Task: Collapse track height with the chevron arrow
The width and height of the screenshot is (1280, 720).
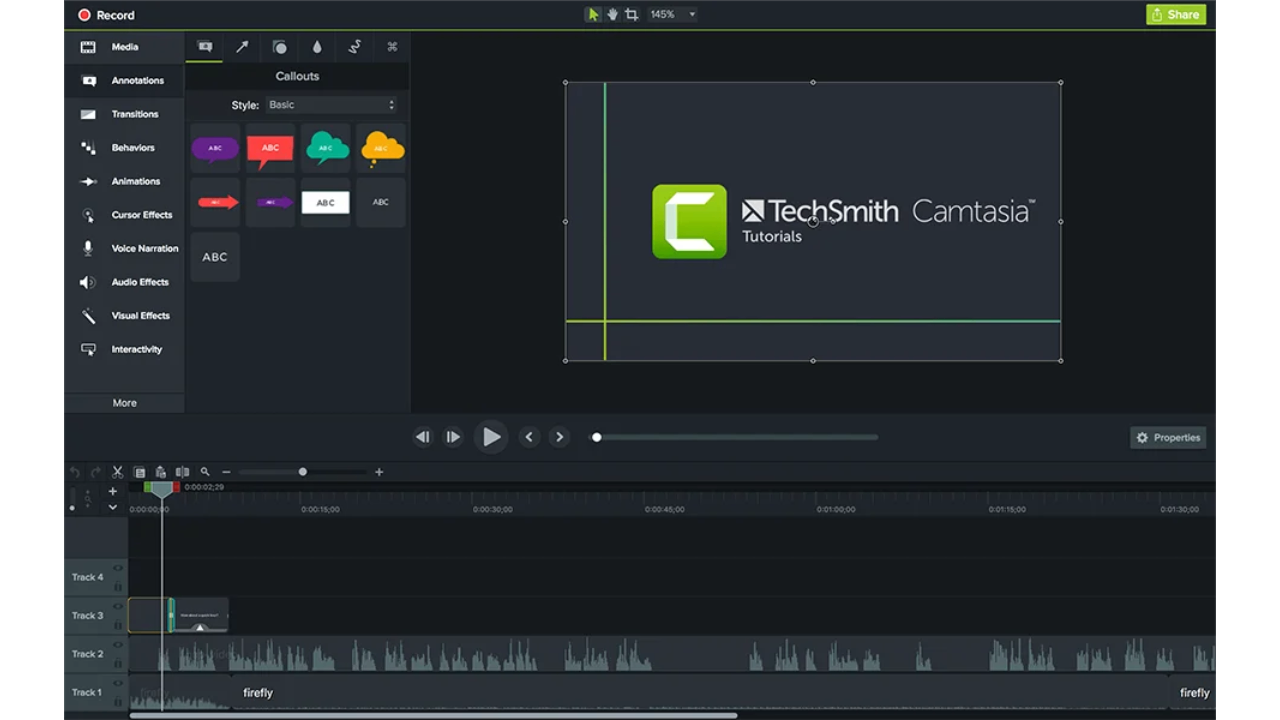Action: point(113,507)
